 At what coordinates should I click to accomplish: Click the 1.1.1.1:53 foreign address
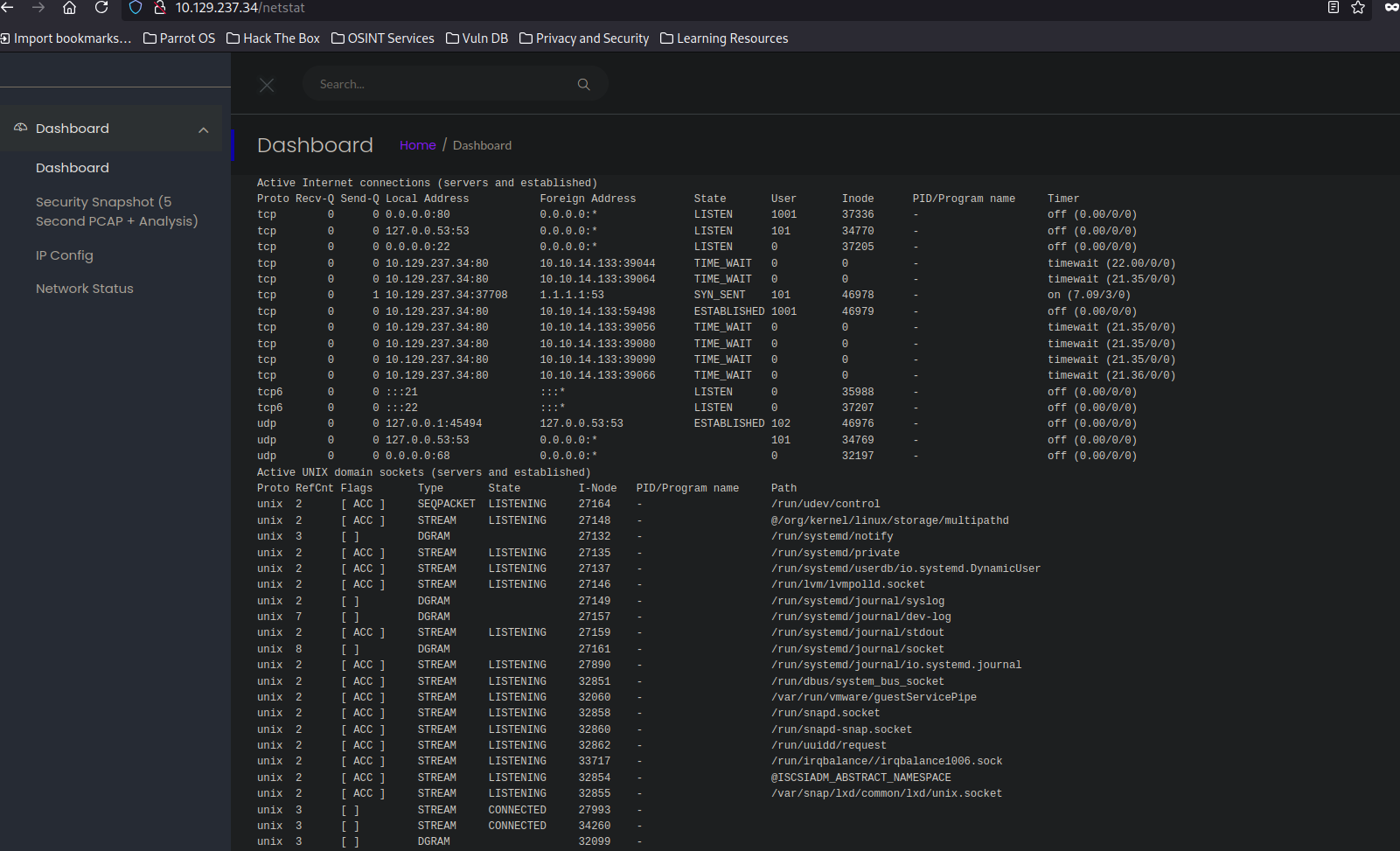point(572,296)
